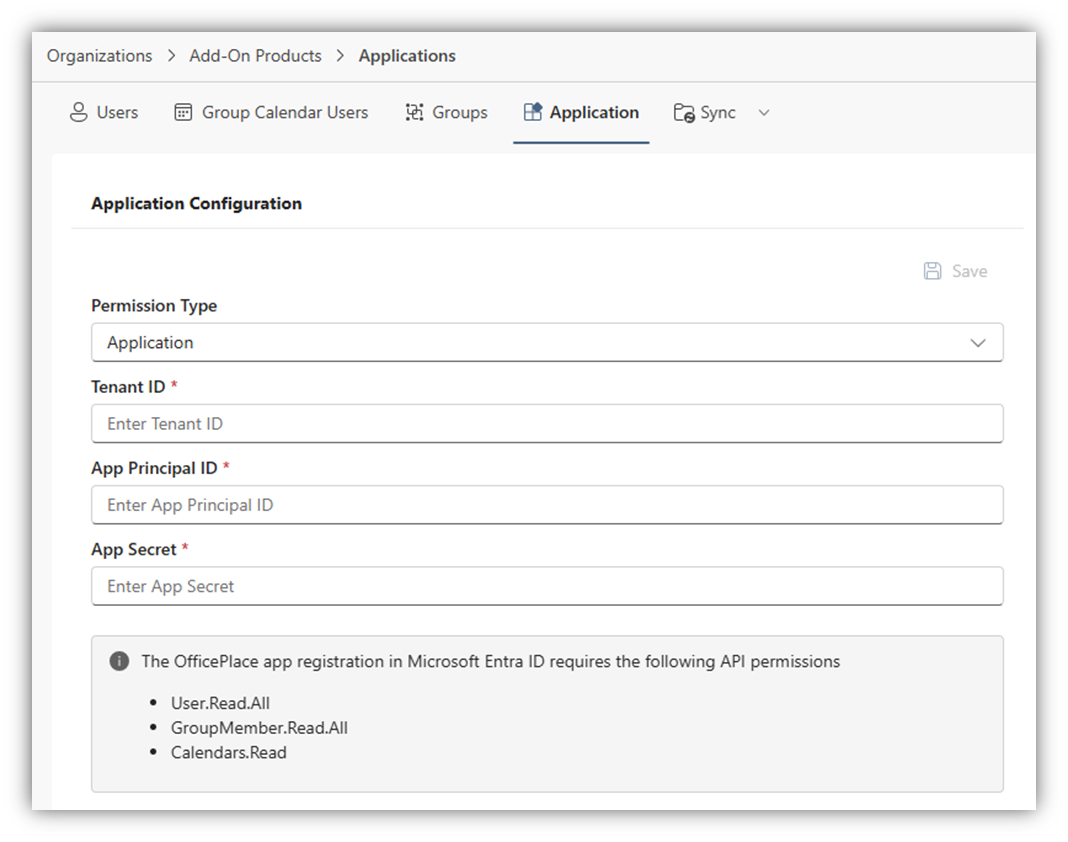1068x842 pixels.
Task: Navigate to the Organizations breadcrumb link
Action: coord(100,56)
